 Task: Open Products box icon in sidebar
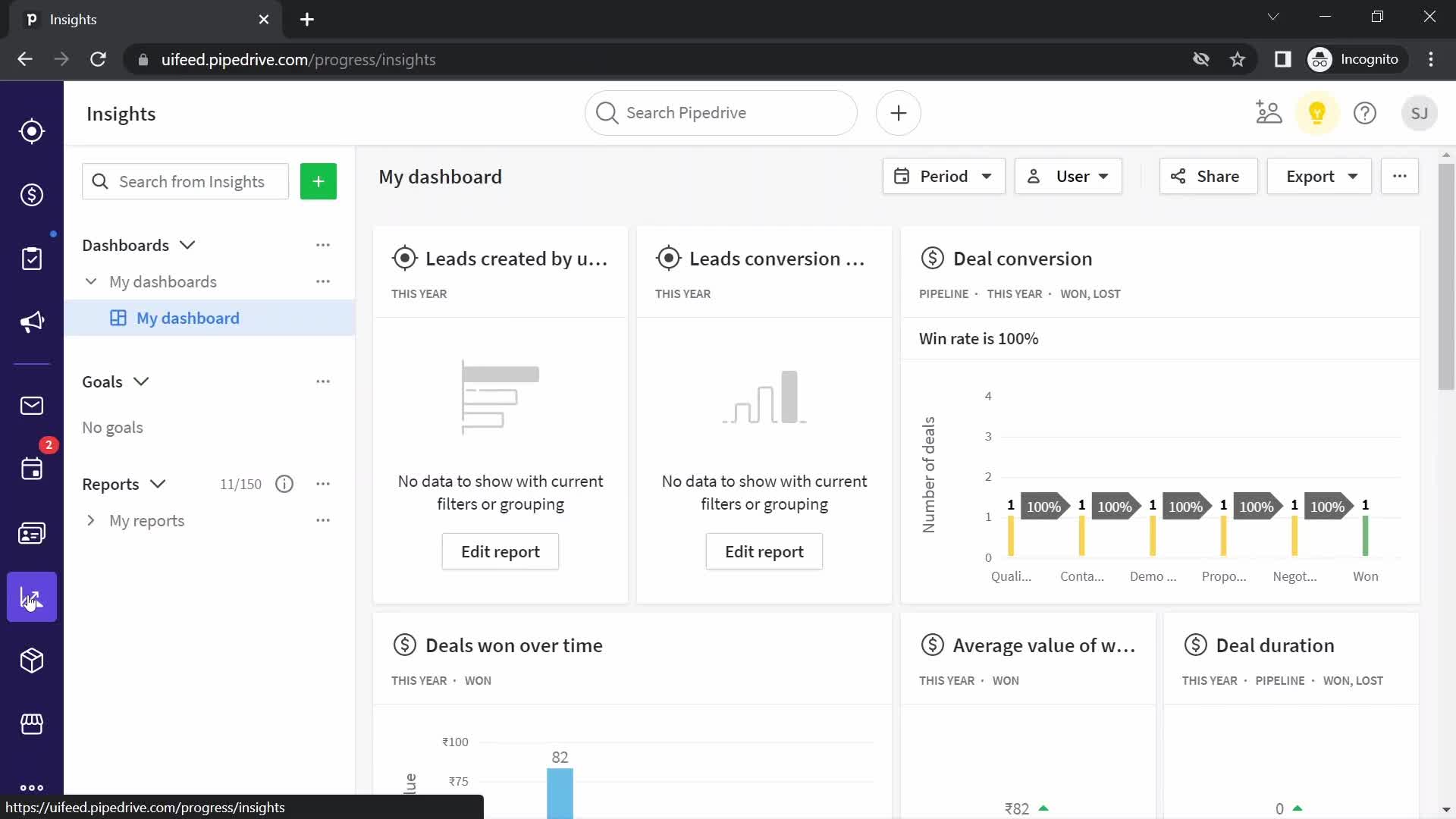[32, 661]
